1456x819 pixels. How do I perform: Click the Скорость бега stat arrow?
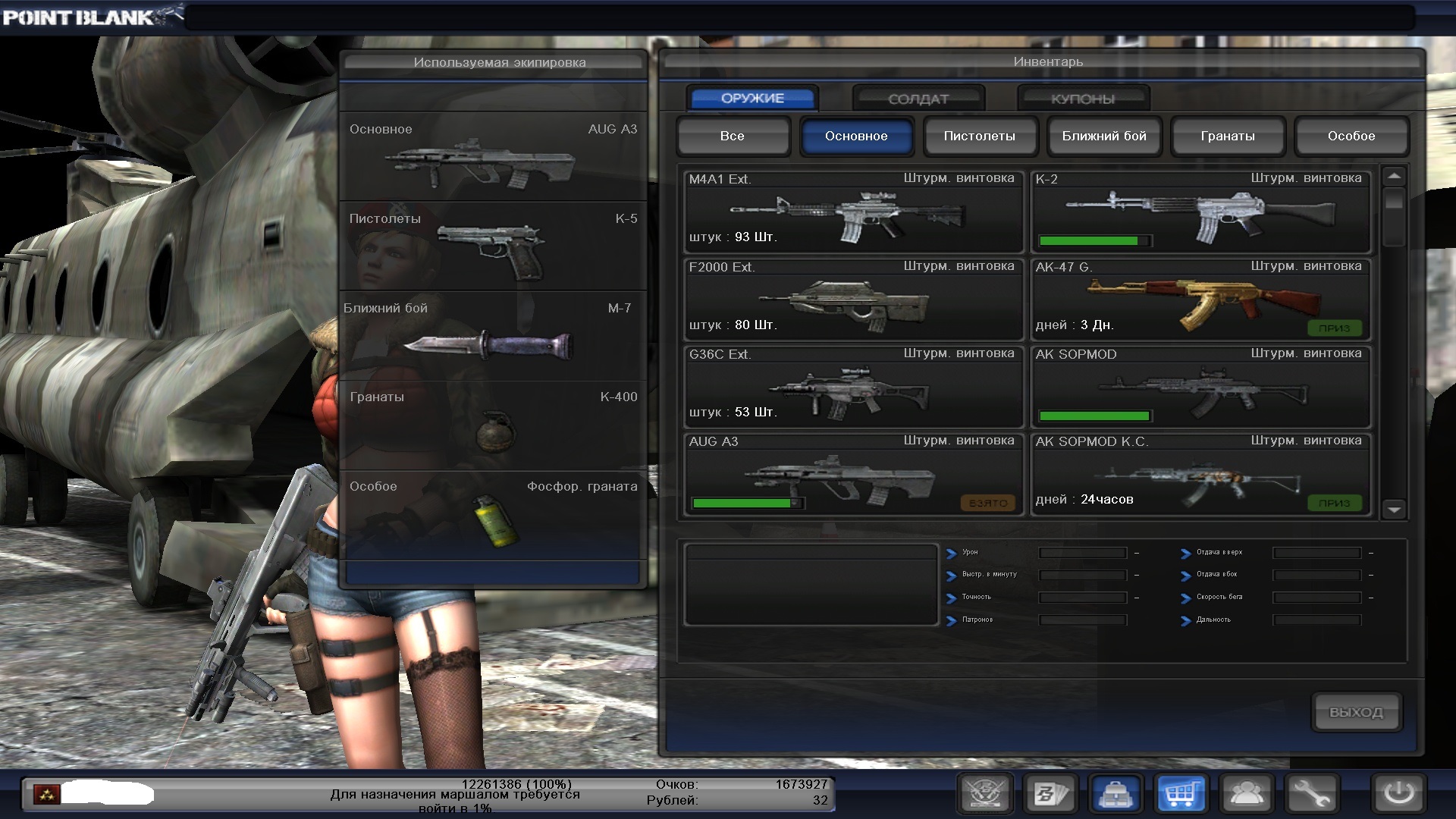coord(1186,598)
